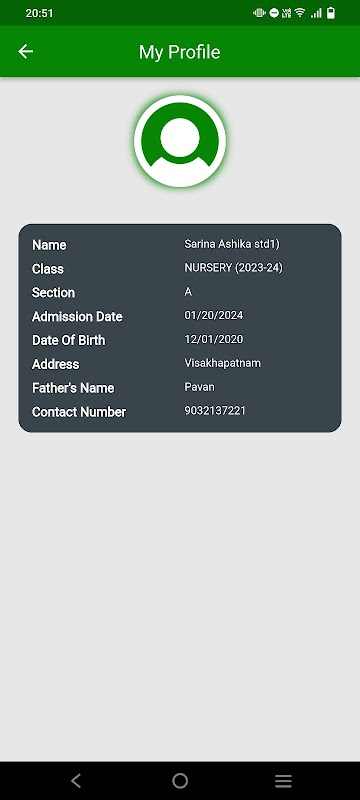Open recent apps via the menu lines icon
The image size is (360, 800).
pos(284,781)
